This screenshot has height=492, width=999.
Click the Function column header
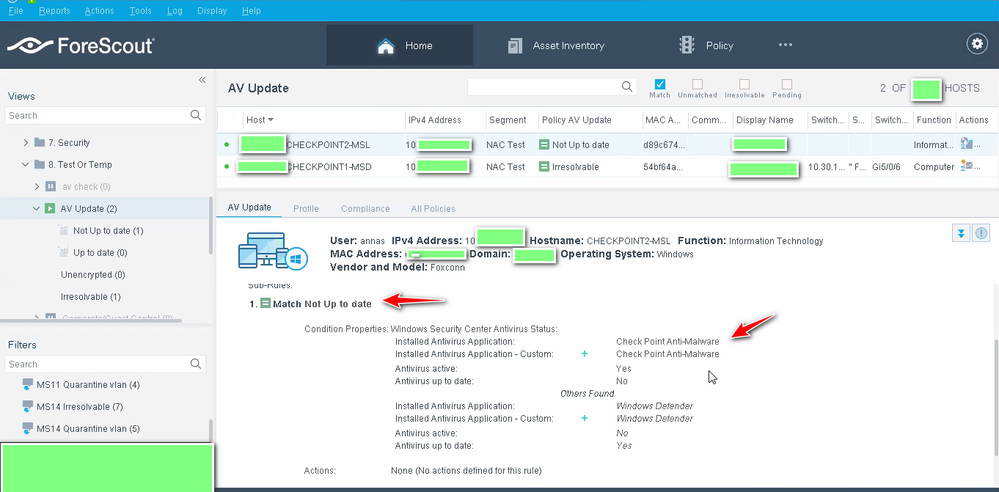[x=933, y=120]
